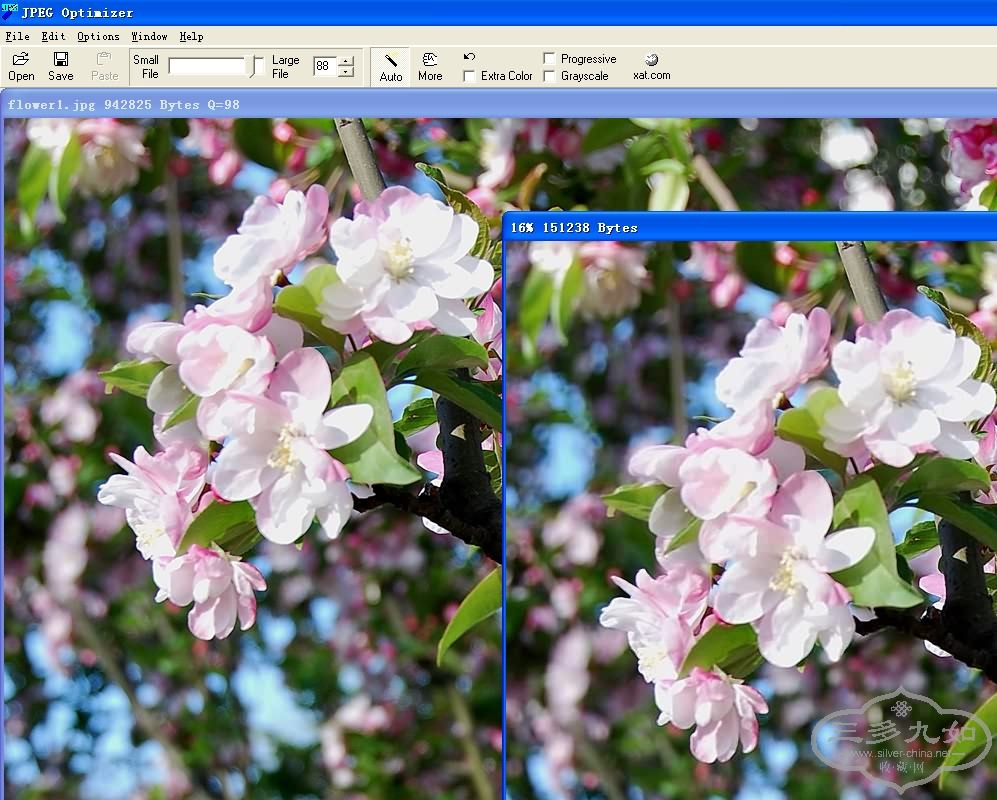Click the file size quality slider handle
Screen dimensions: 997x800
(257, 66)
